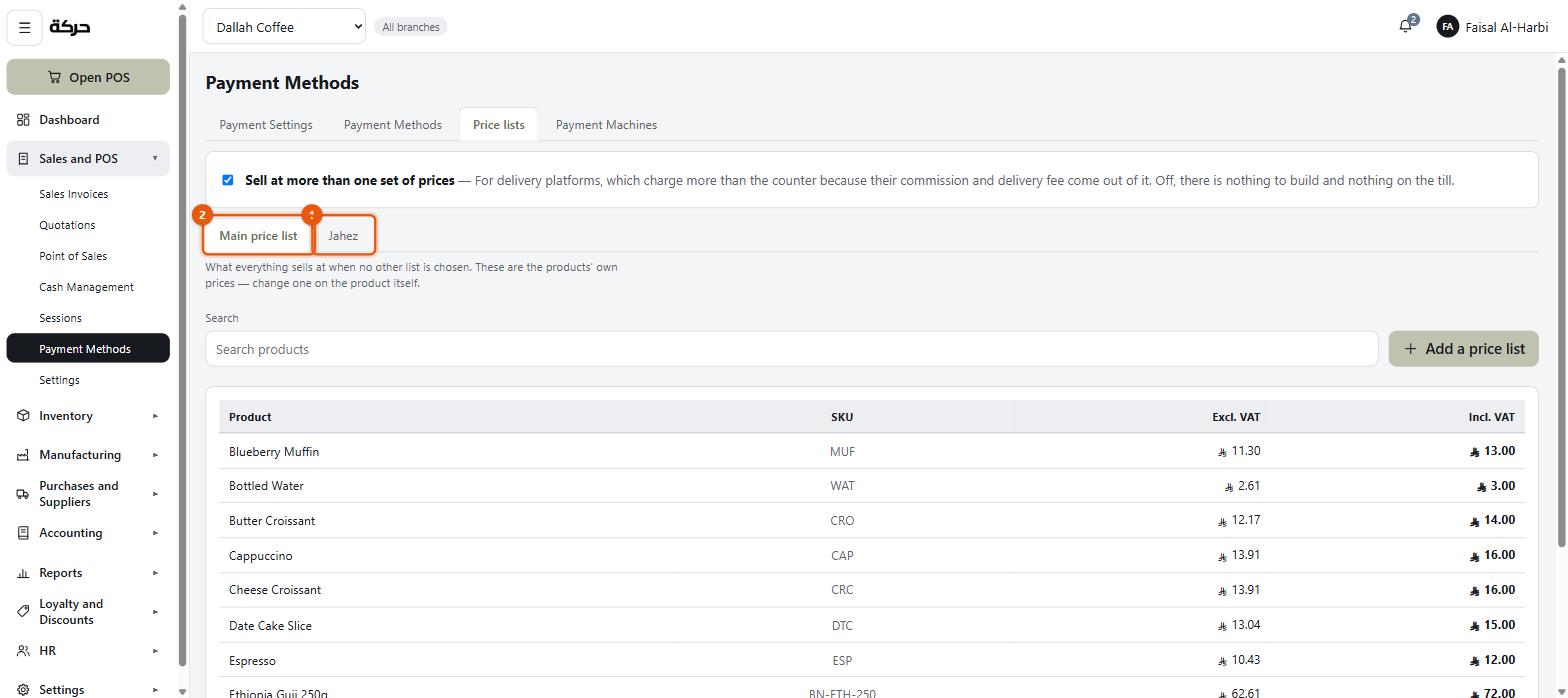Screen dimensions: 1568x698
Task: Open Sales Invoices in sidebar
Action: point(74,194)
